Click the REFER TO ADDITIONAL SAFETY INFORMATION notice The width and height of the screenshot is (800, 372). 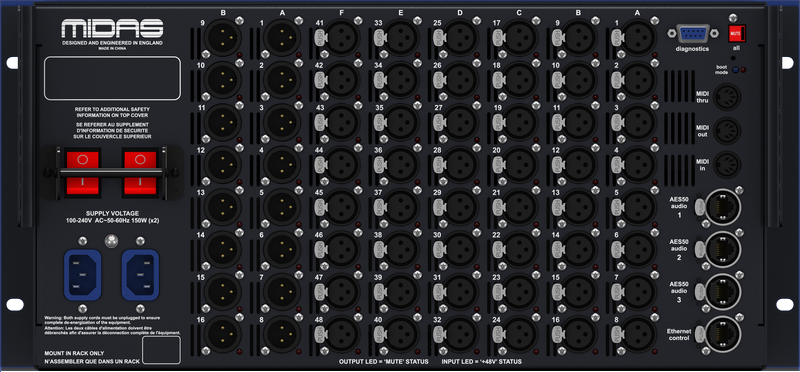[112, 112]
